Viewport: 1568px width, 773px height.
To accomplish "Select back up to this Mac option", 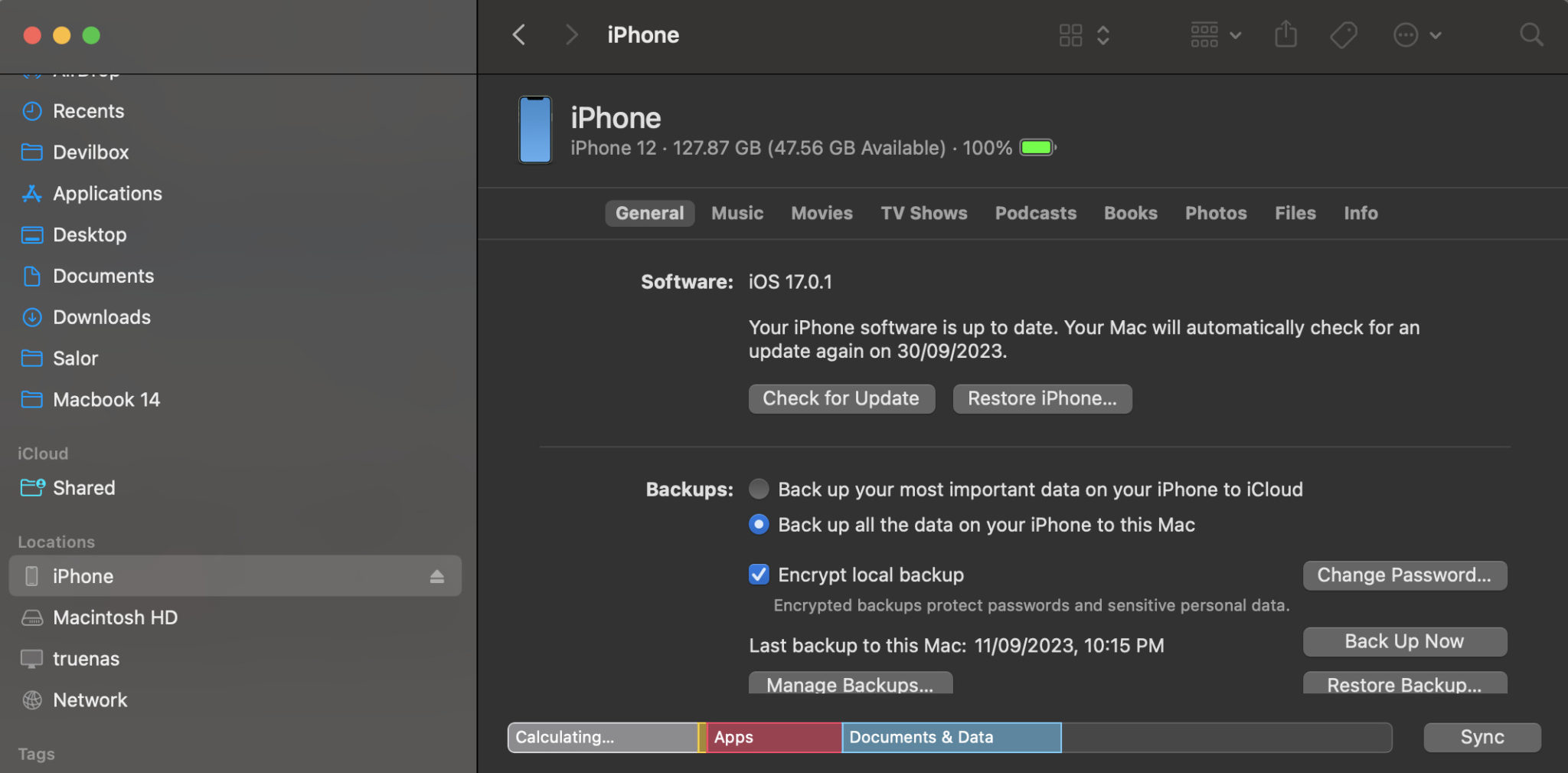I will pos(759,525).
